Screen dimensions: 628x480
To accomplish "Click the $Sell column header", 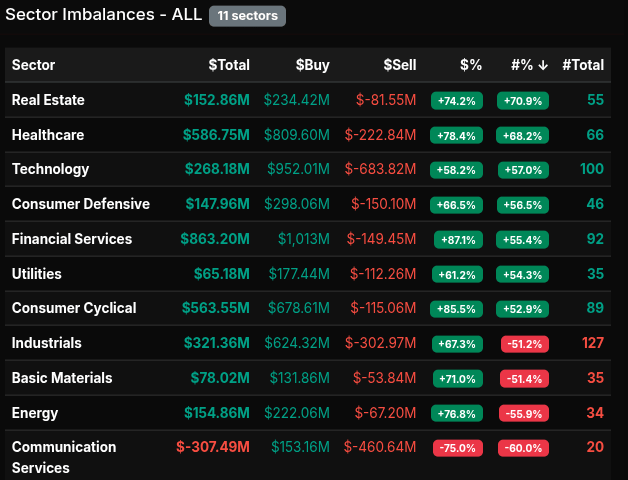I will [x=399, y=65].
